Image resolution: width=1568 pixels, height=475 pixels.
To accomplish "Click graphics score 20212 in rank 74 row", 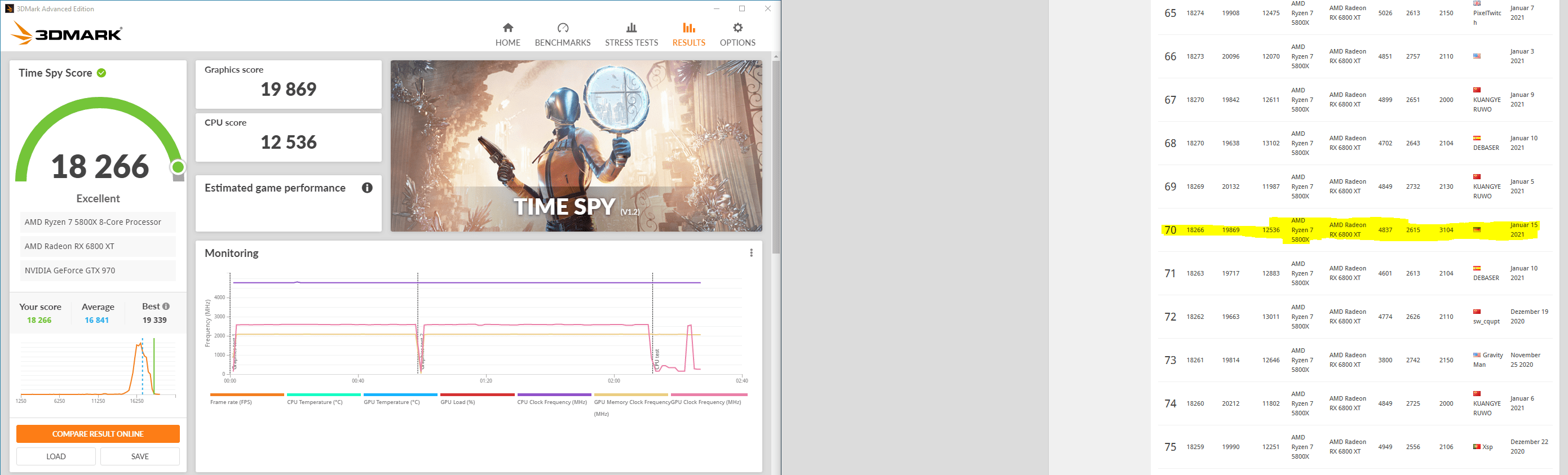I will (x=1231, y=404).
